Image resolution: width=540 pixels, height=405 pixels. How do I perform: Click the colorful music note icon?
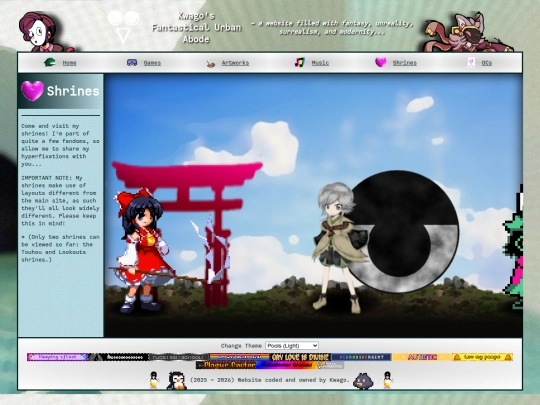tap(300, 62)
